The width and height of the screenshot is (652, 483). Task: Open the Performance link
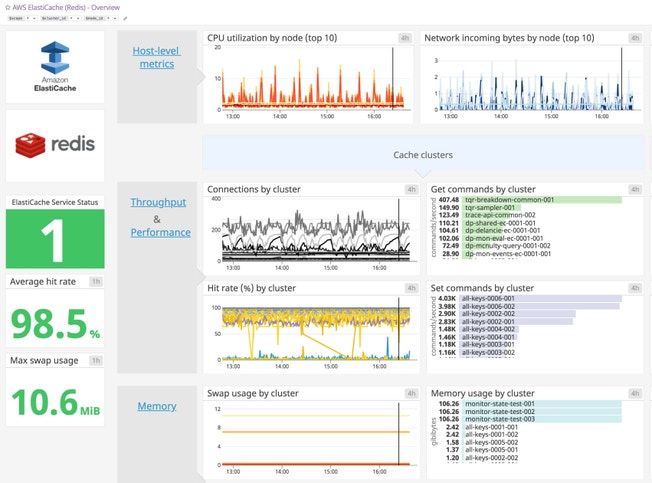(x=161, y=232)
